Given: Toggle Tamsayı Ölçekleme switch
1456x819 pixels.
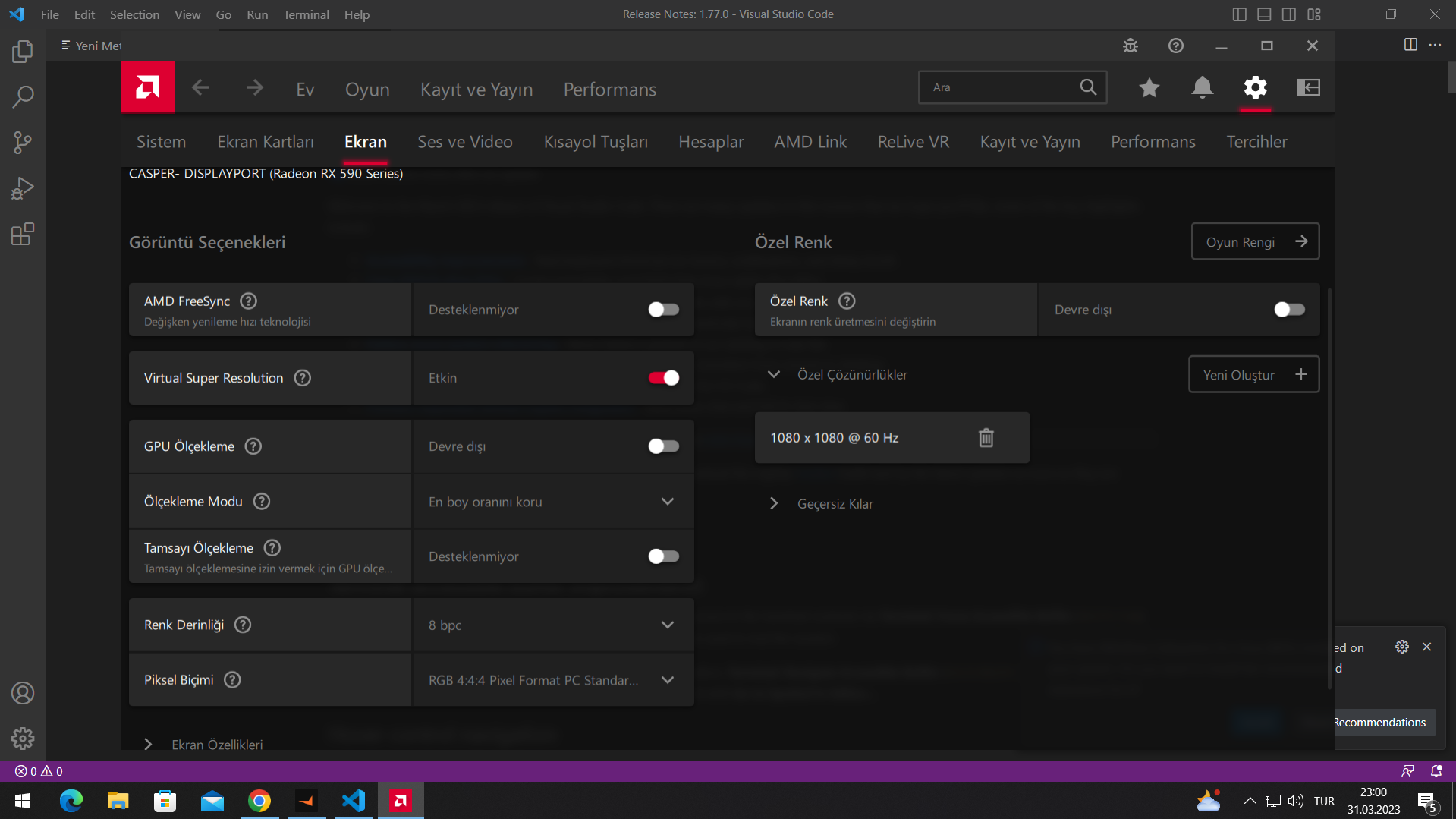Looking at the screenshot, I should tap(664, 556).
